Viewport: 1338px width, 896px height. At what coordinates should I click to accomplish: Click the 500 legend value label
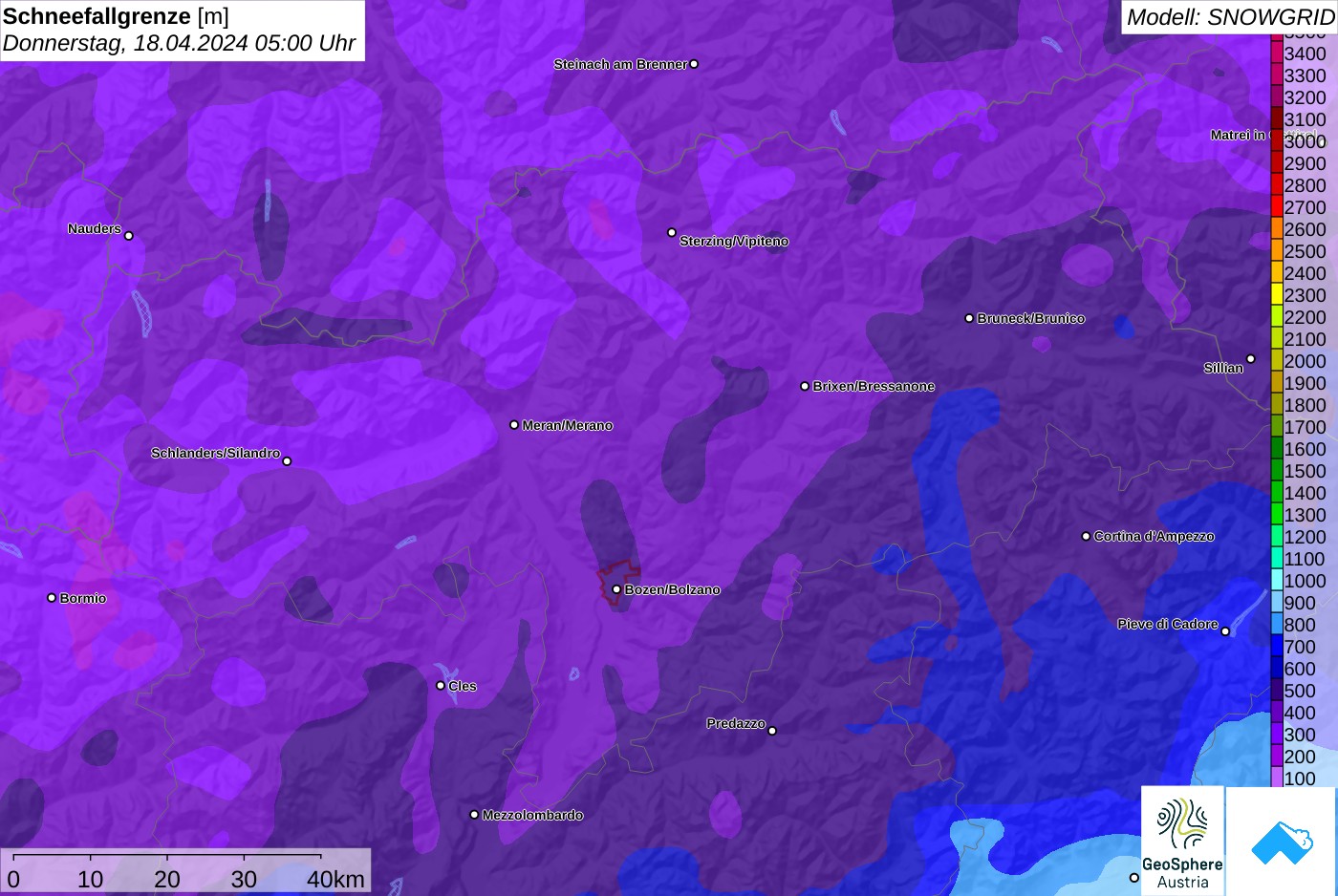pyautogui.click(x=1300, y=691)
